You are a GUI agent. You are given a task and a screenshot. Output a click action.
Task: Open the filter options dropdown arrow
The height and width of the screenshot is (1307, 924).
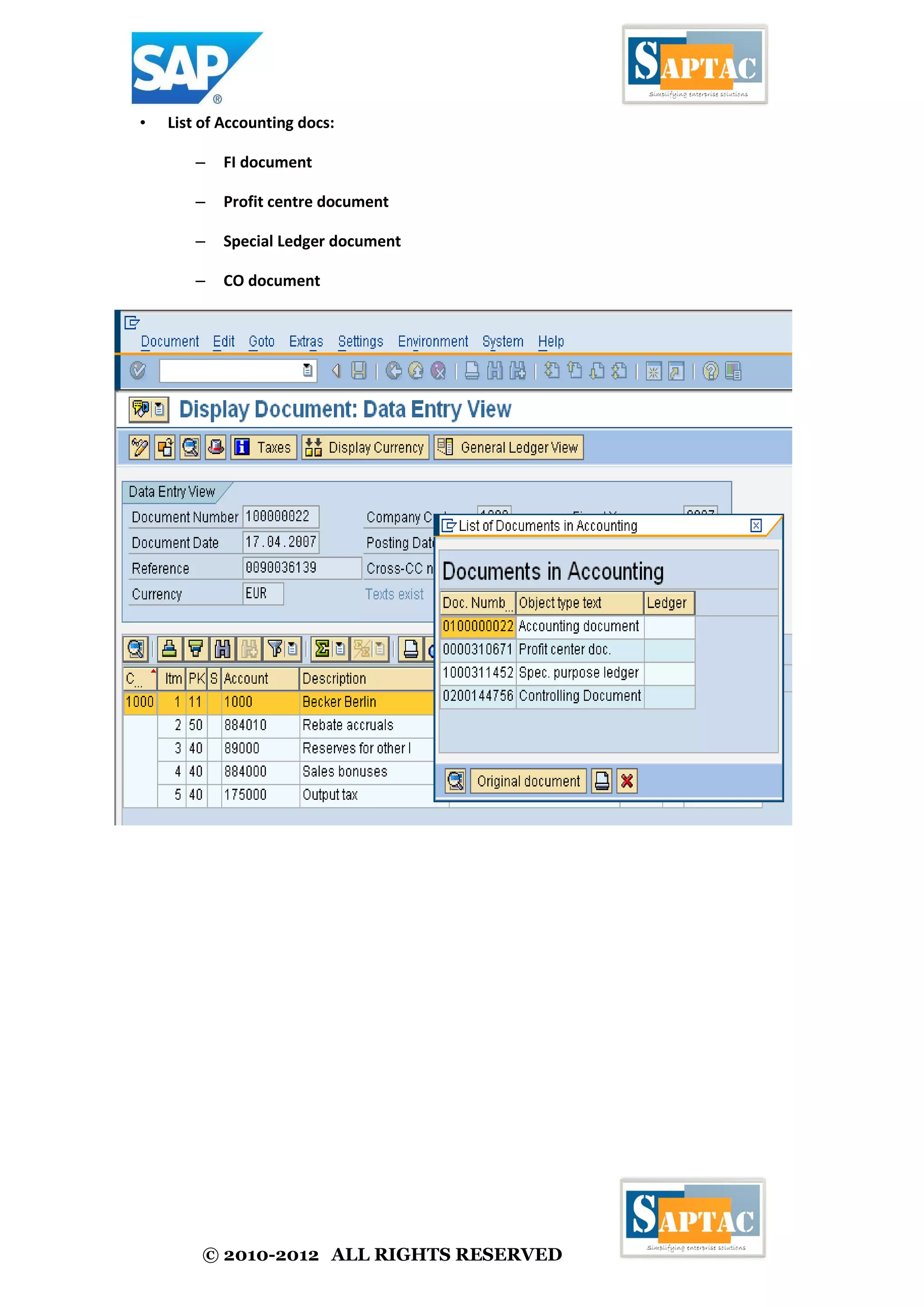(292, 649)
